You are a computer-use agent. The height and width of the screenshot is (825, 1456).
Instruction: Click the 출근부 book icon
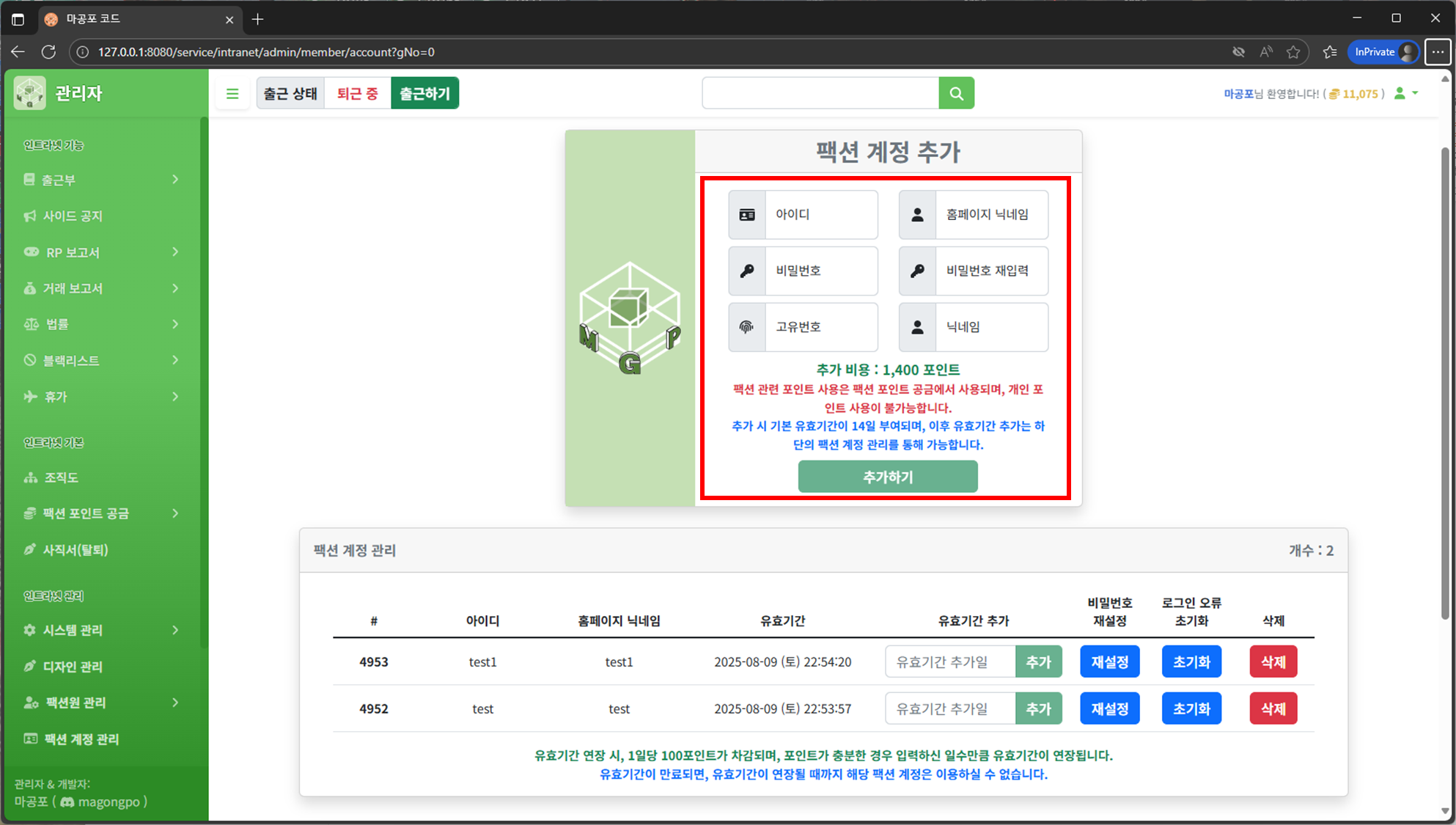29,180
